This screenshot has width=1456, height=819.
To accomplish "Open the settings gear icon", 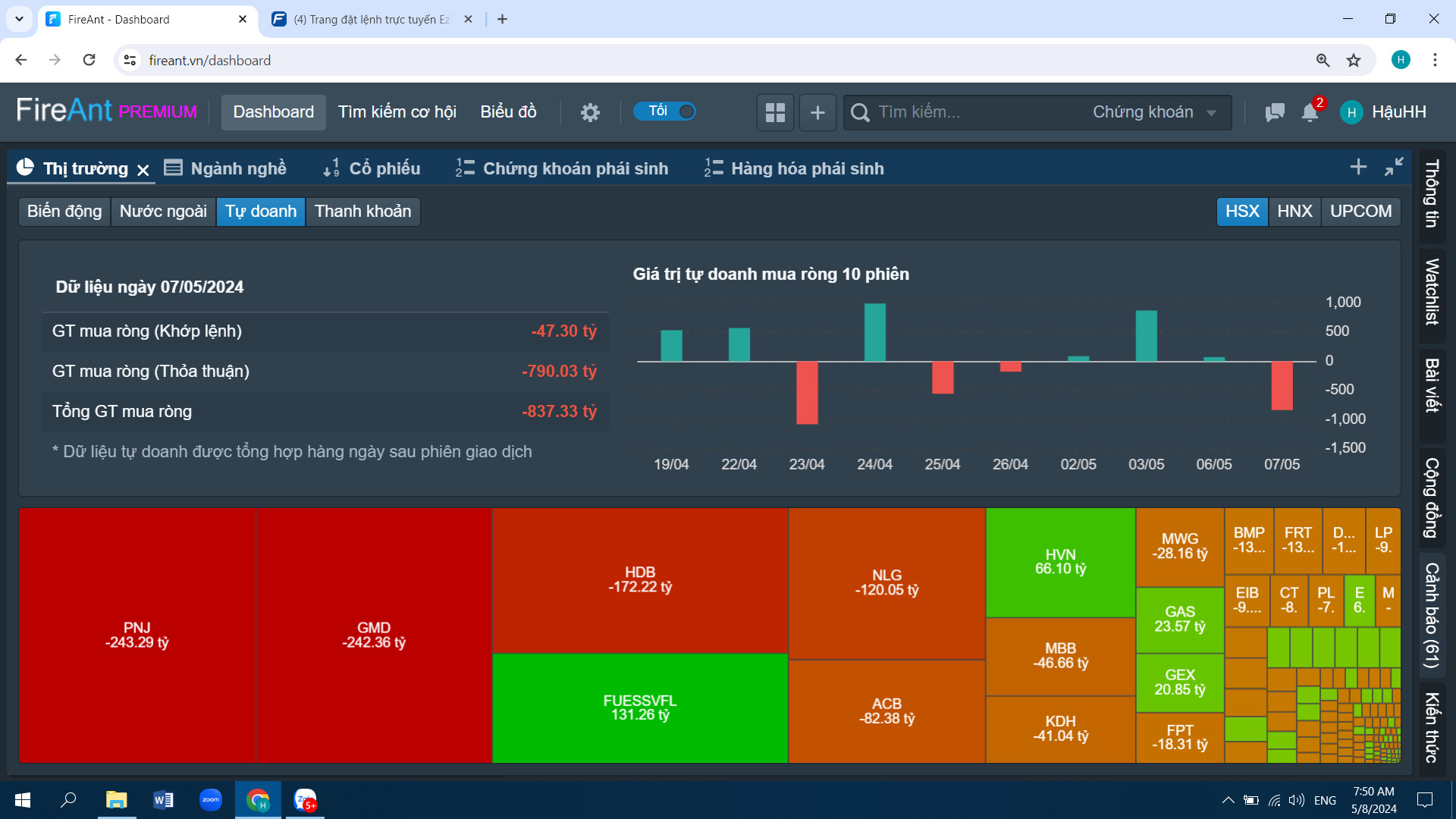I will point(590,113).
